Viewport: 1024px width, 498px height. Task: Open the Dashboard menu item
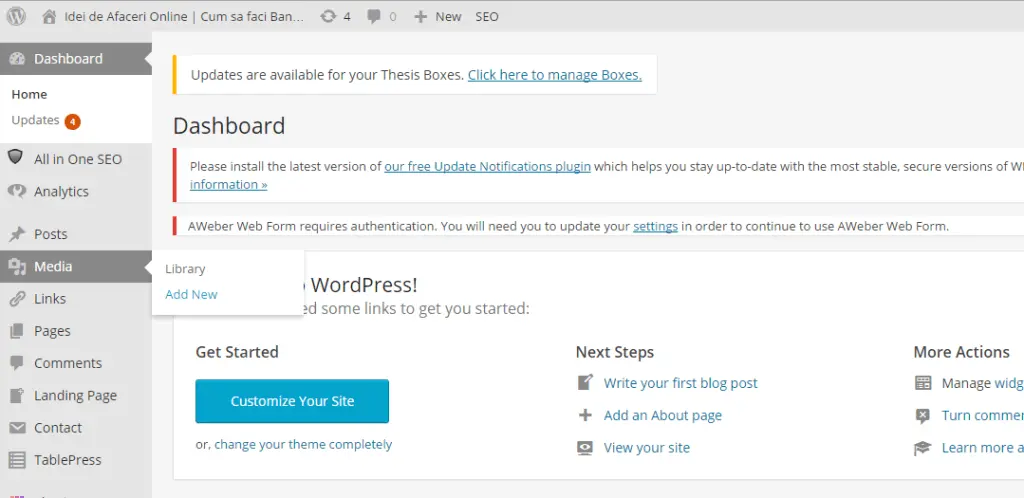[76, 59]
